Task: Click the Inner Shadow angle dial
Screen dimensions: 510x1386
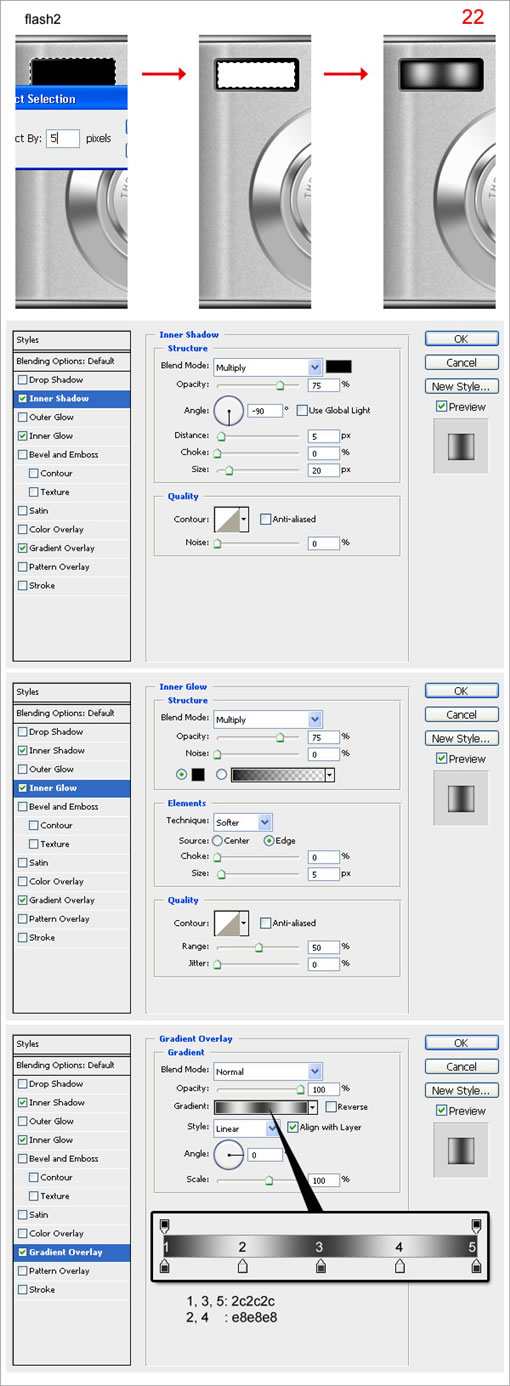Action: click(229, 410)
